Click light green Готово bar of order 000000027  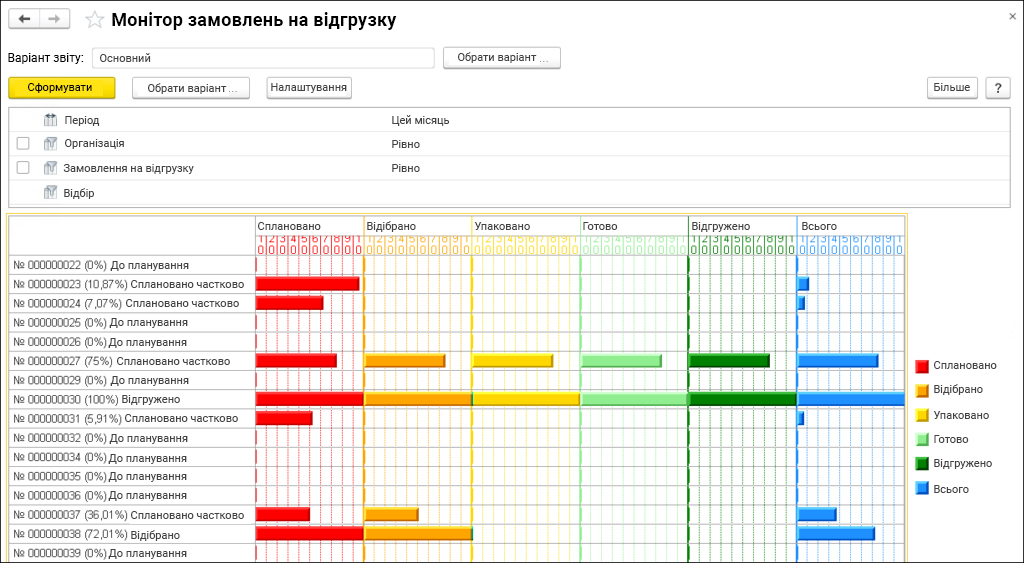[621, 361]
